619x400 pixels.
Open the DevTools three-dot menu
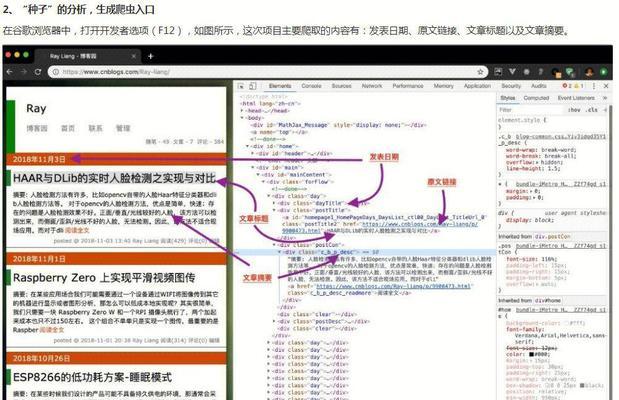594,86
